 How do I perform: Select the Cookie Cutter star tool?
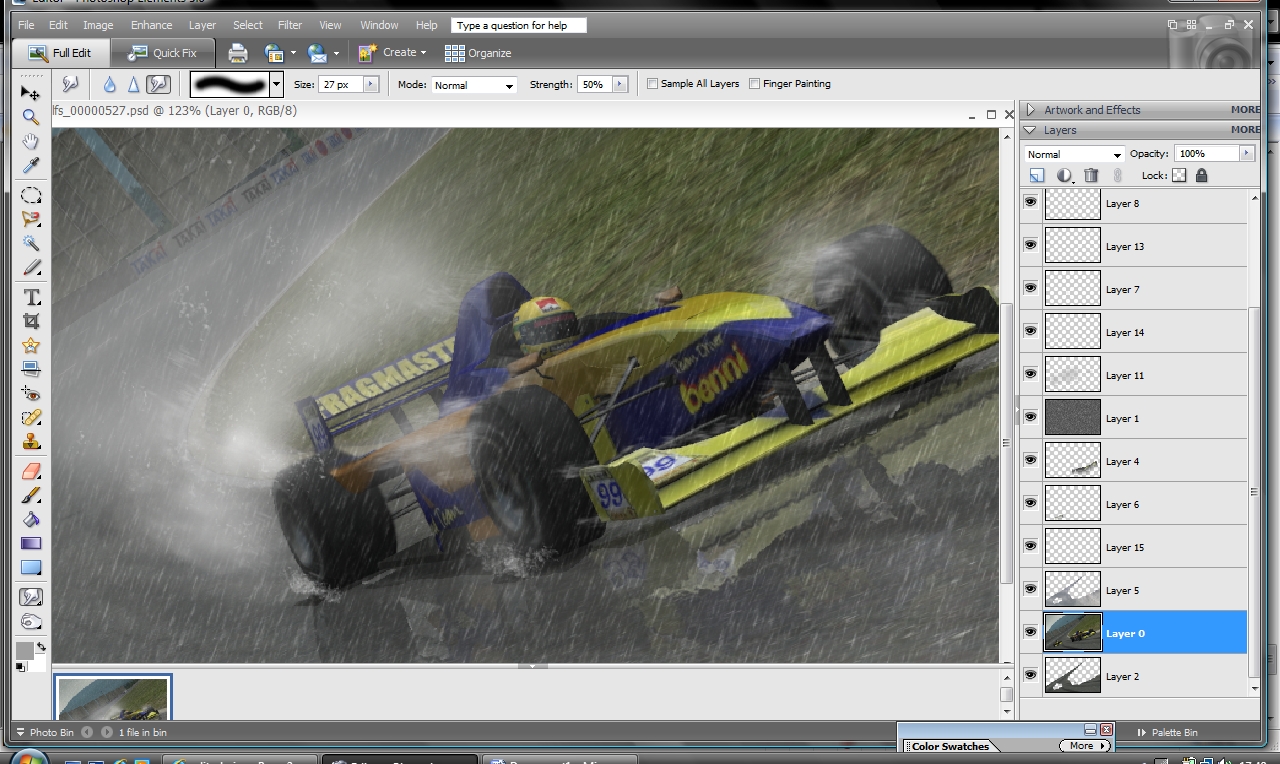pyautogui.click(x=31, y=345)
